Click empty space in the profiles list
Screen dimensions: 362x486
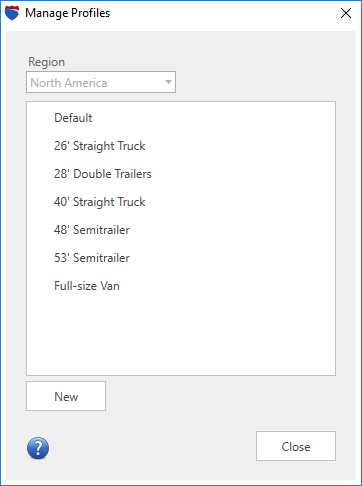tap(181, 337)
